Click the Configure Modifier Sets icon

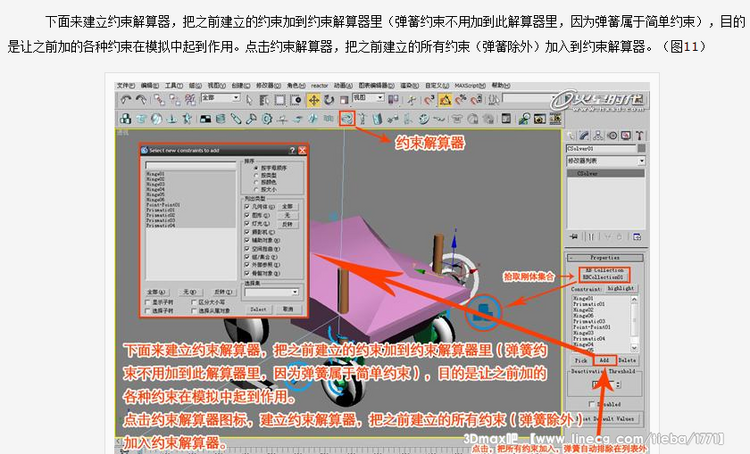pos(637,236)
